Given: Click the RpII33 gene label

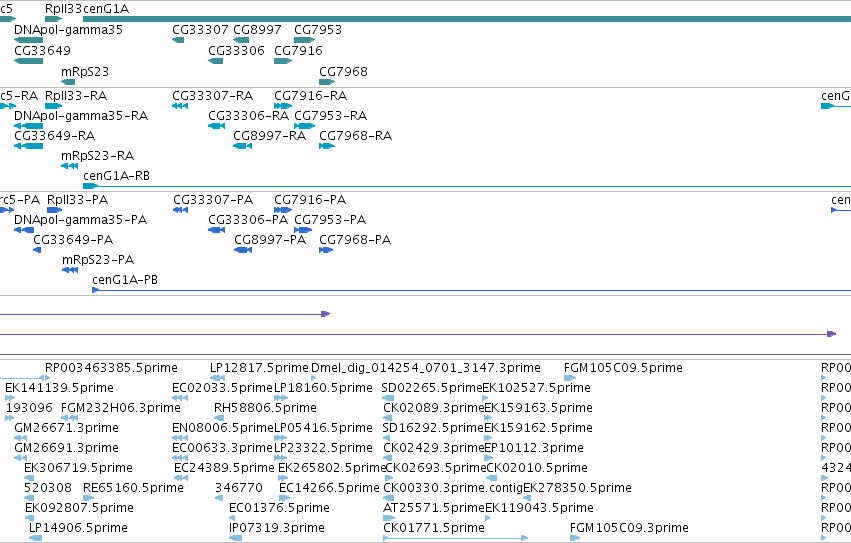Looking at the screenshot, I should [x=63, y=9].
